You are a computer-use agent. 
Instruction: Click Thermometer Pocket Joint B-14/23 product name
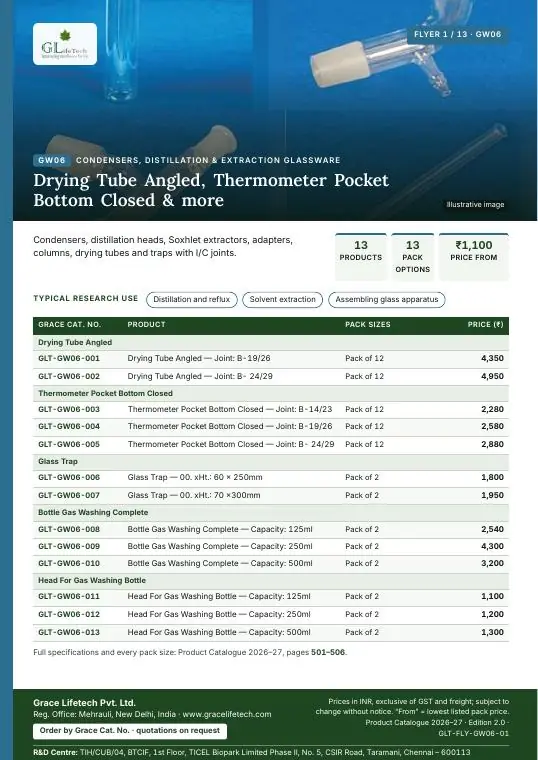230,410
